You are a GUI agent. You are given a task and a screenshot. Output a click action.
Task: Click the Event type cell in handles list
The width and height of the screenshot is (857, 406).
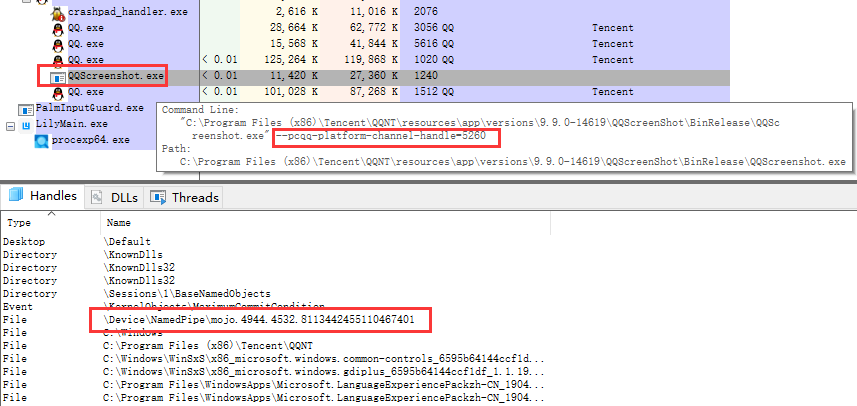coord(17,307)
